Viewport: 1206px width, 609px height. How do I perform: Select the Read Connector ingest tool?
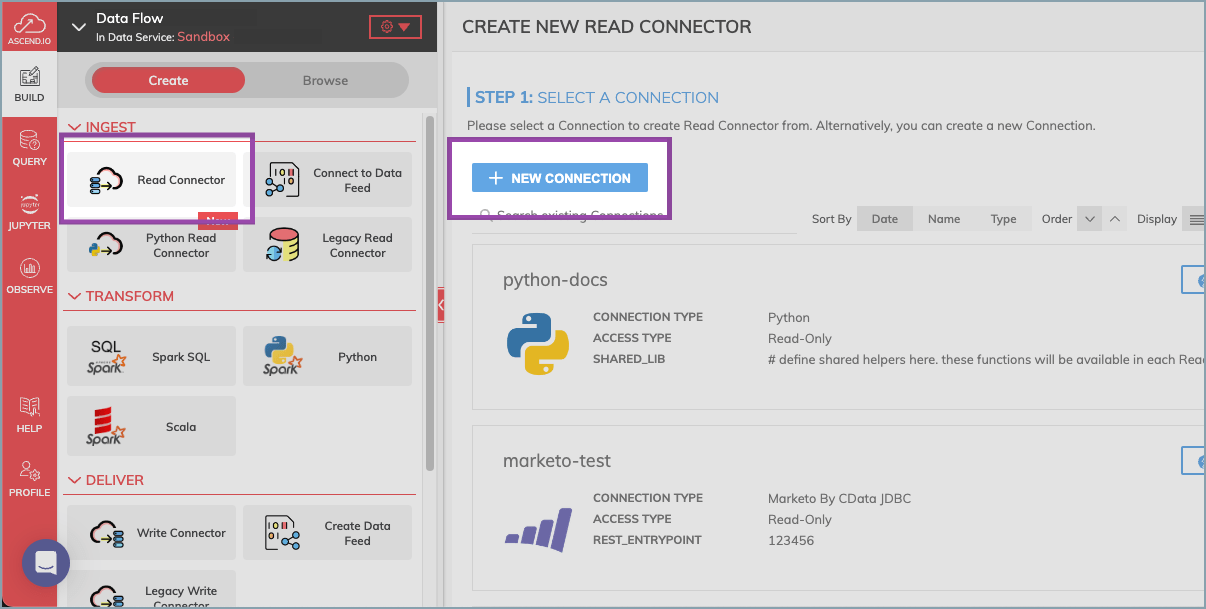[x=151, y=179]
